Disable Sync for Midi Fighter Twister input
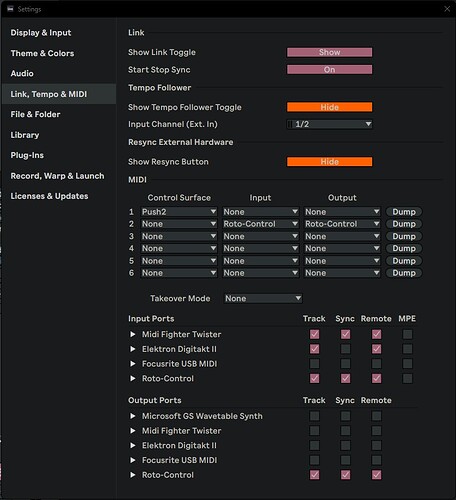456x500 pixels. pos(345,334)
